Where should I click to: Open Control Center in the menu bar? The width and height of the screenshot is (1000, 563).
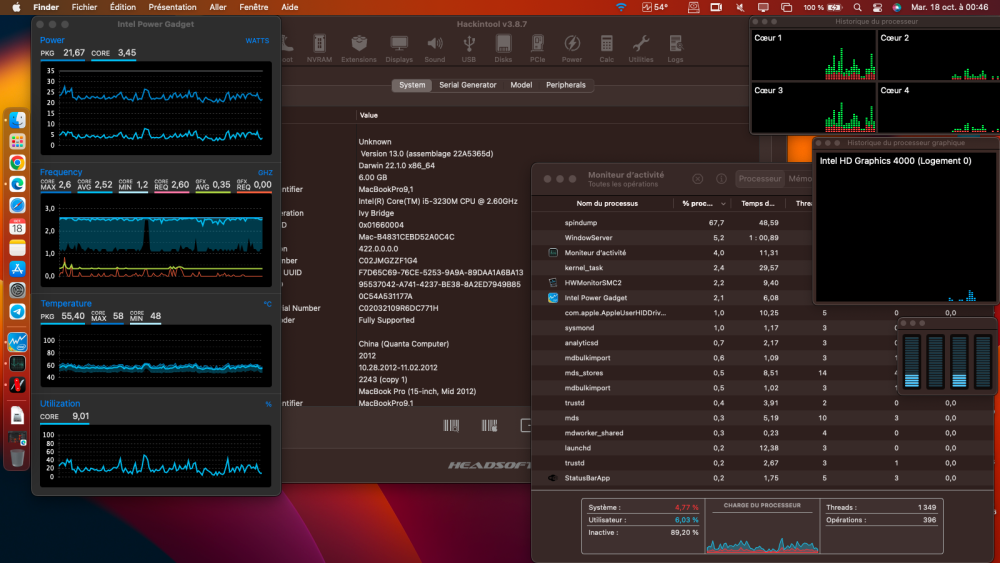click(x=878, y=7)
